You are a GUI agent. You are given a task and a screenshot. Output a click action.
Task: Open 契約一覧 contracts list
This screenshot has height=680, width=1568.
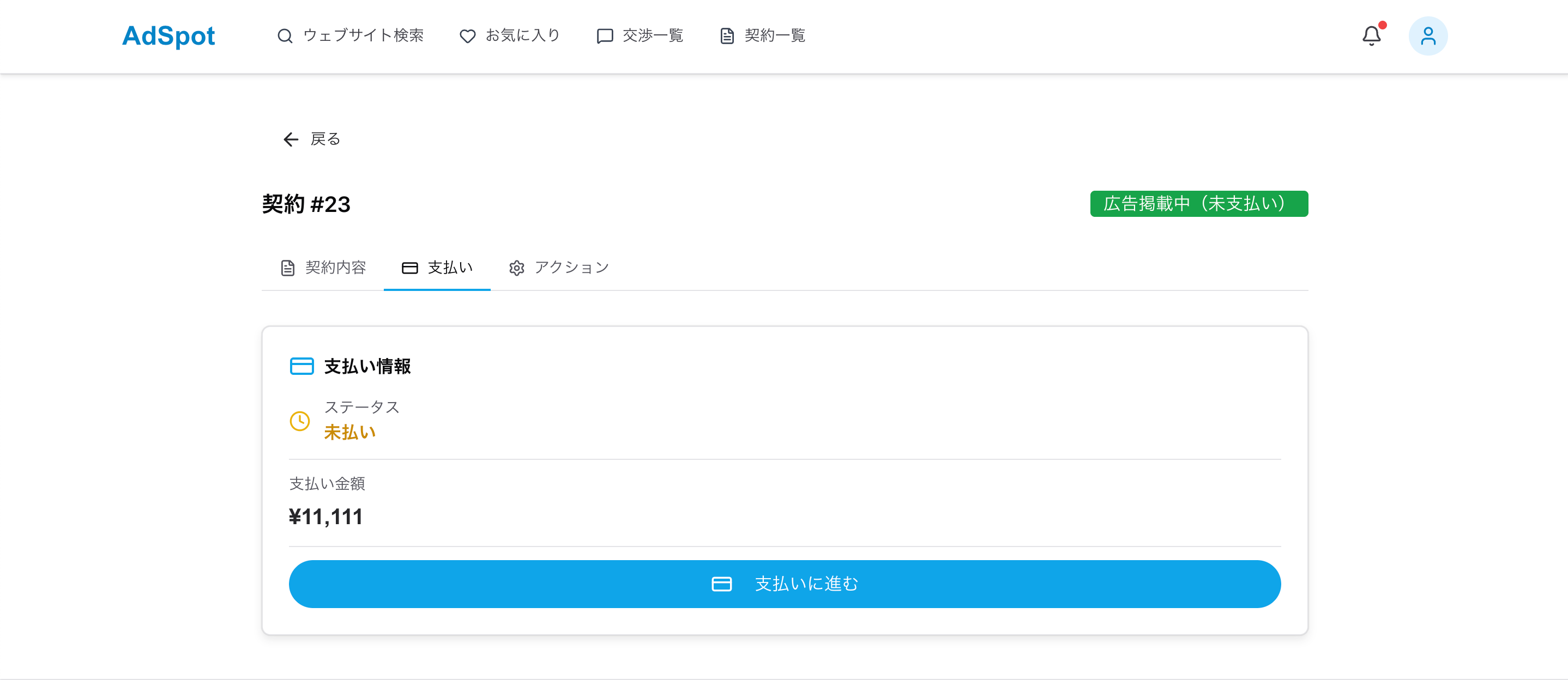click(774, 36)
